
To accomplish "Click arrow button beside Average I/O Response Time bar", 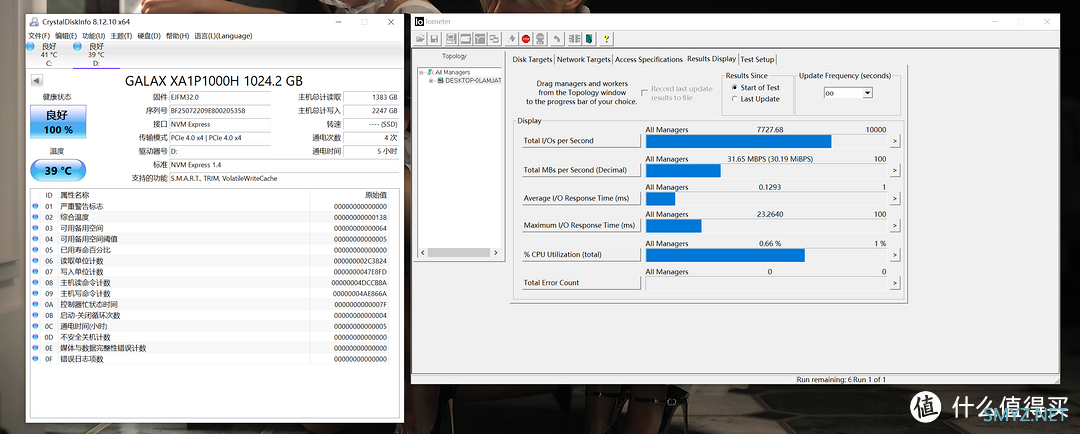I will pos(895,198).
